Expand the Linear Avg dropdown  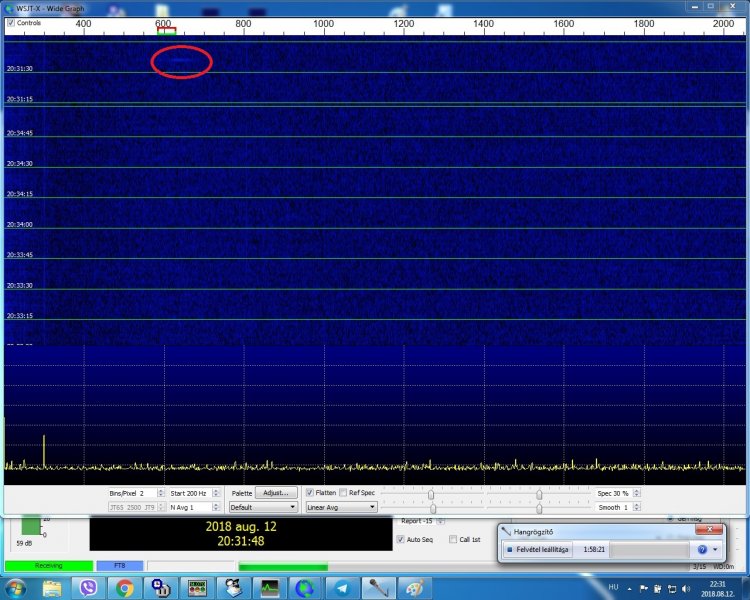click(x=340, y=507)
